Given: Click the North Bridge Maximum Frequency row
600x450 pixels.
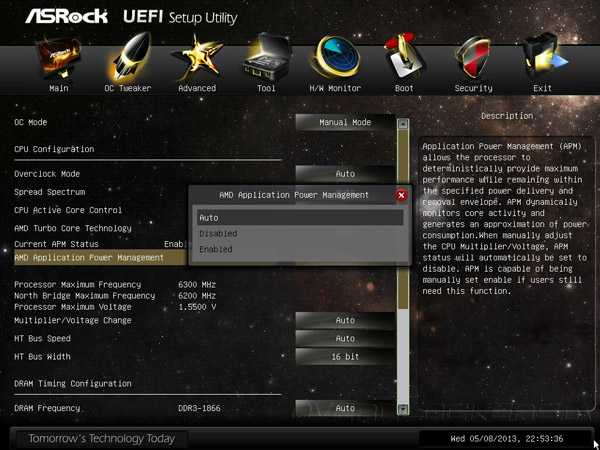Looking at the screenshot, I should tap(115, 296).
